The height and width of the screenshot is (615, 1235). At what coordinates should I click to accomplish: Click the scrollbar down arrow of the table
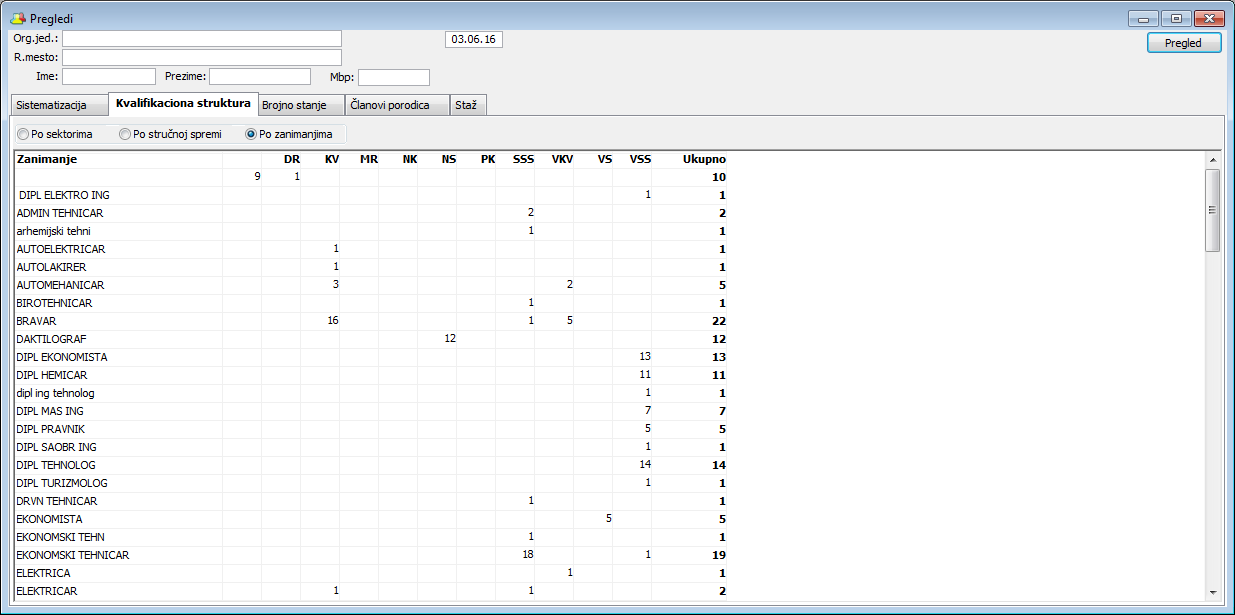pyautogui.click(x=1213, y=592)
